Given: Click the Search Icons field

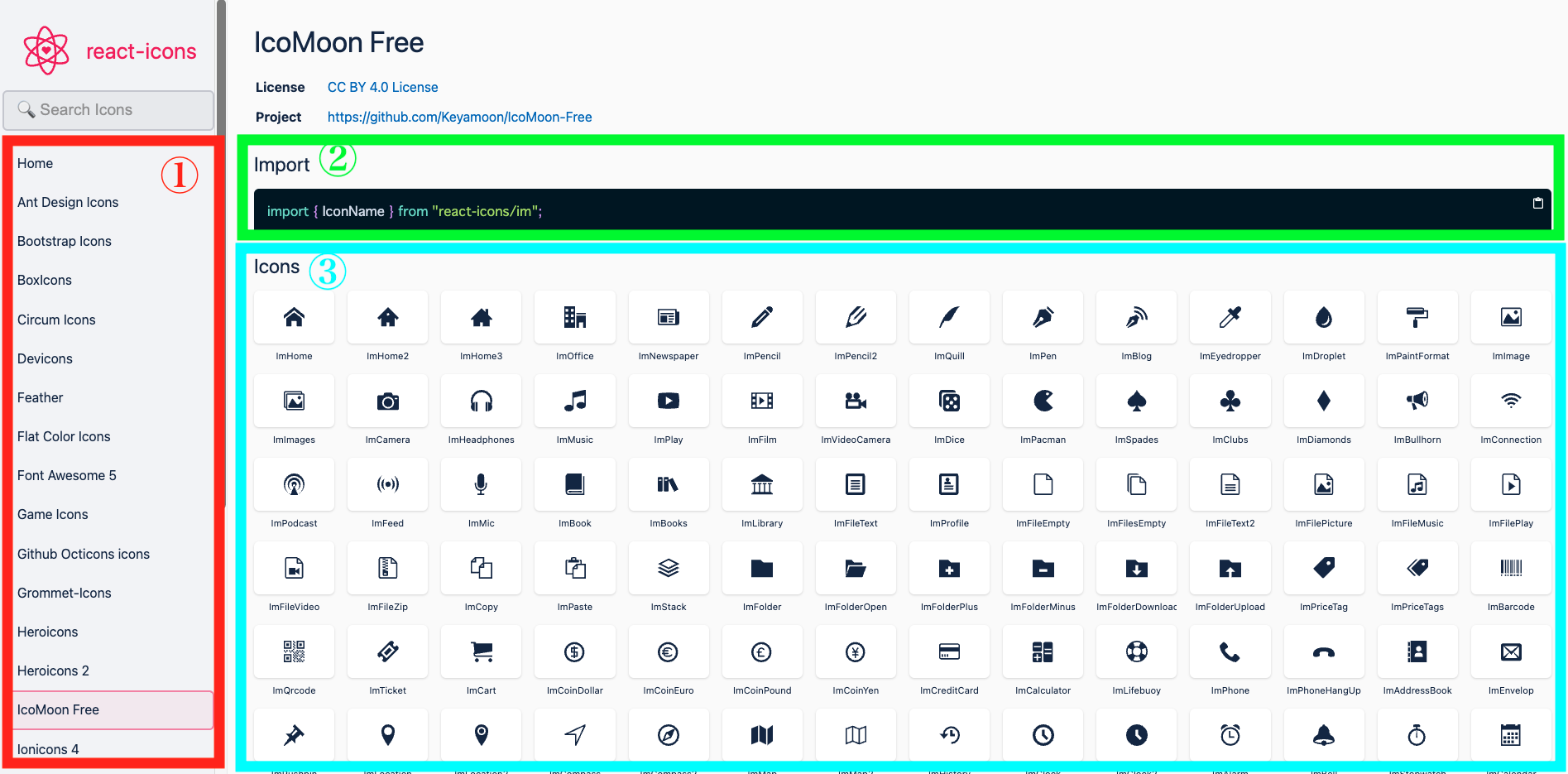Looking at the screenshot, I should 108,109.
